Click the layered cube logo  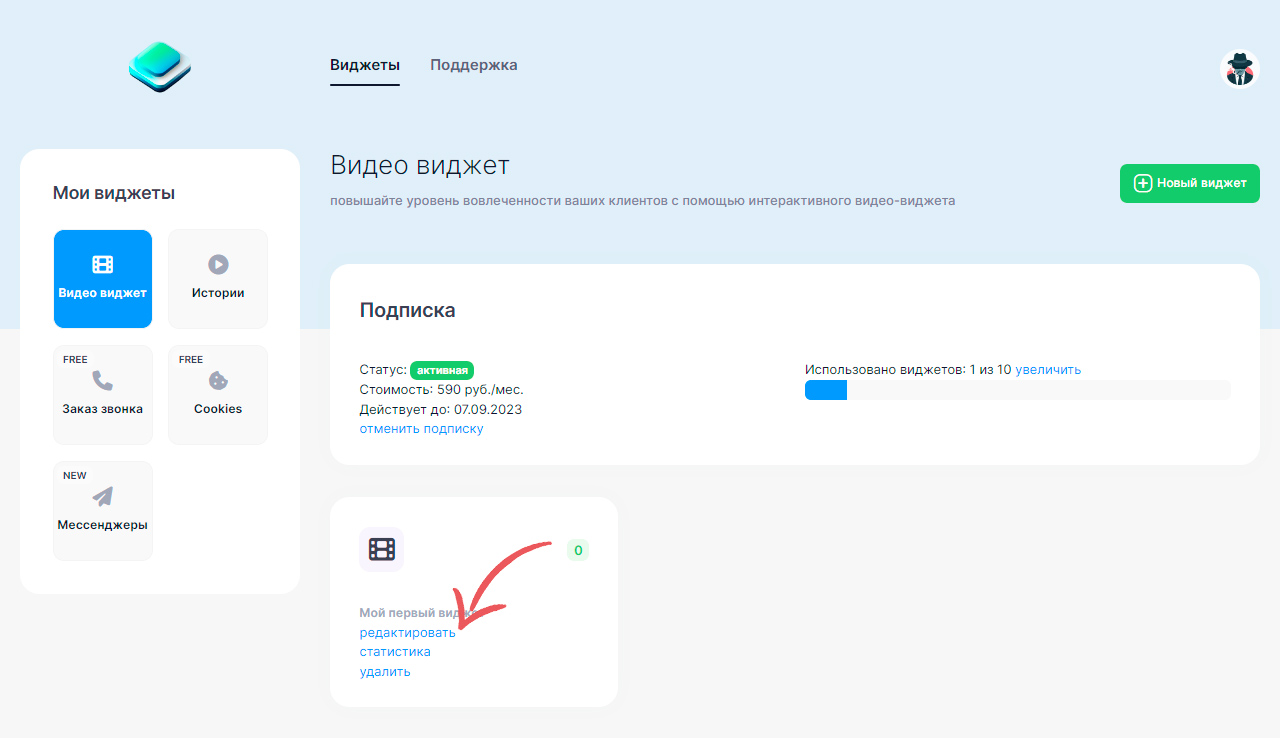pyautogui.click(x=160, y=67)
